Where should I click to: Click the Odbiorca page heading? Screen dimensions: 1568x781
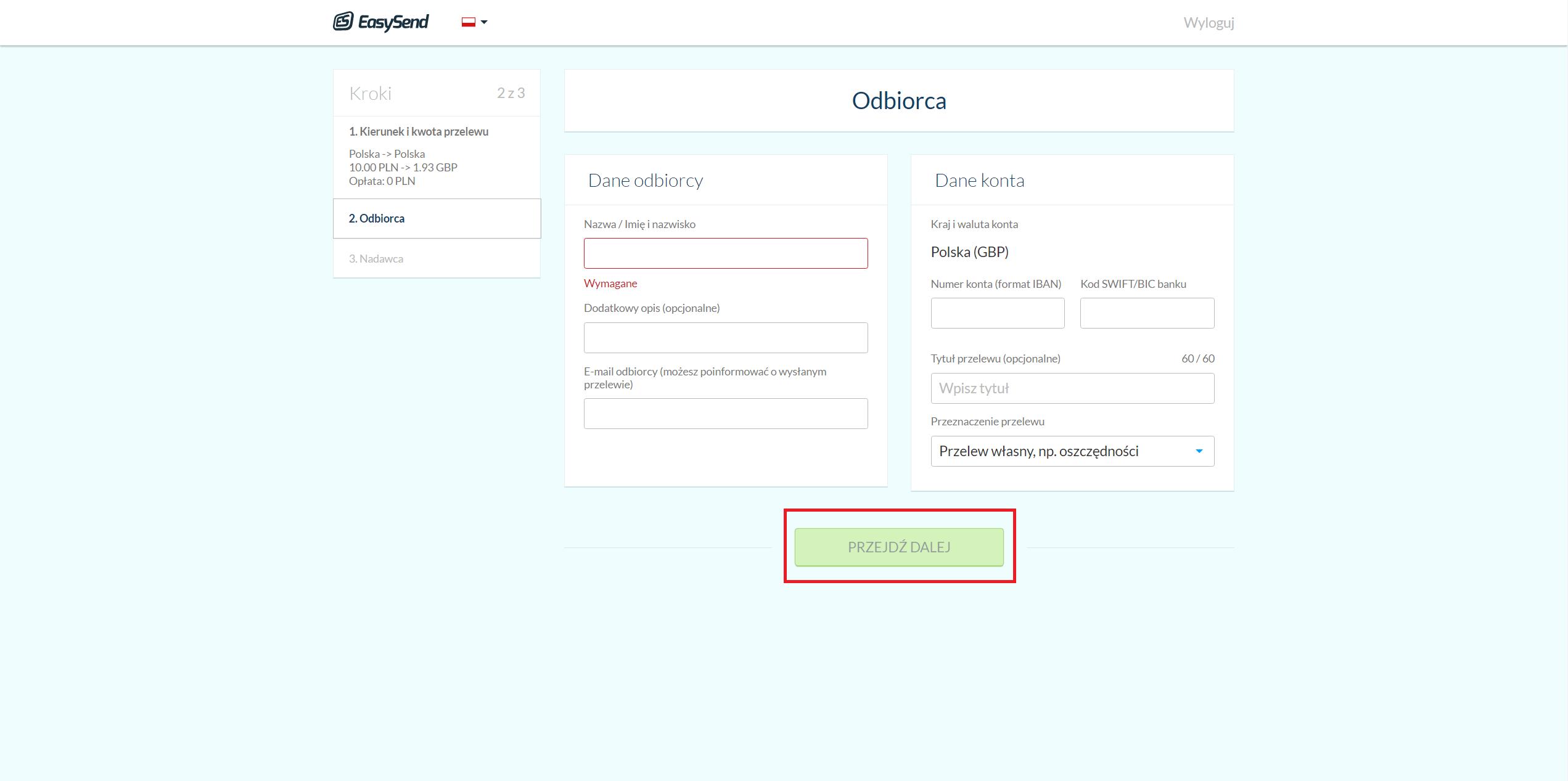(x=898, y=101)
